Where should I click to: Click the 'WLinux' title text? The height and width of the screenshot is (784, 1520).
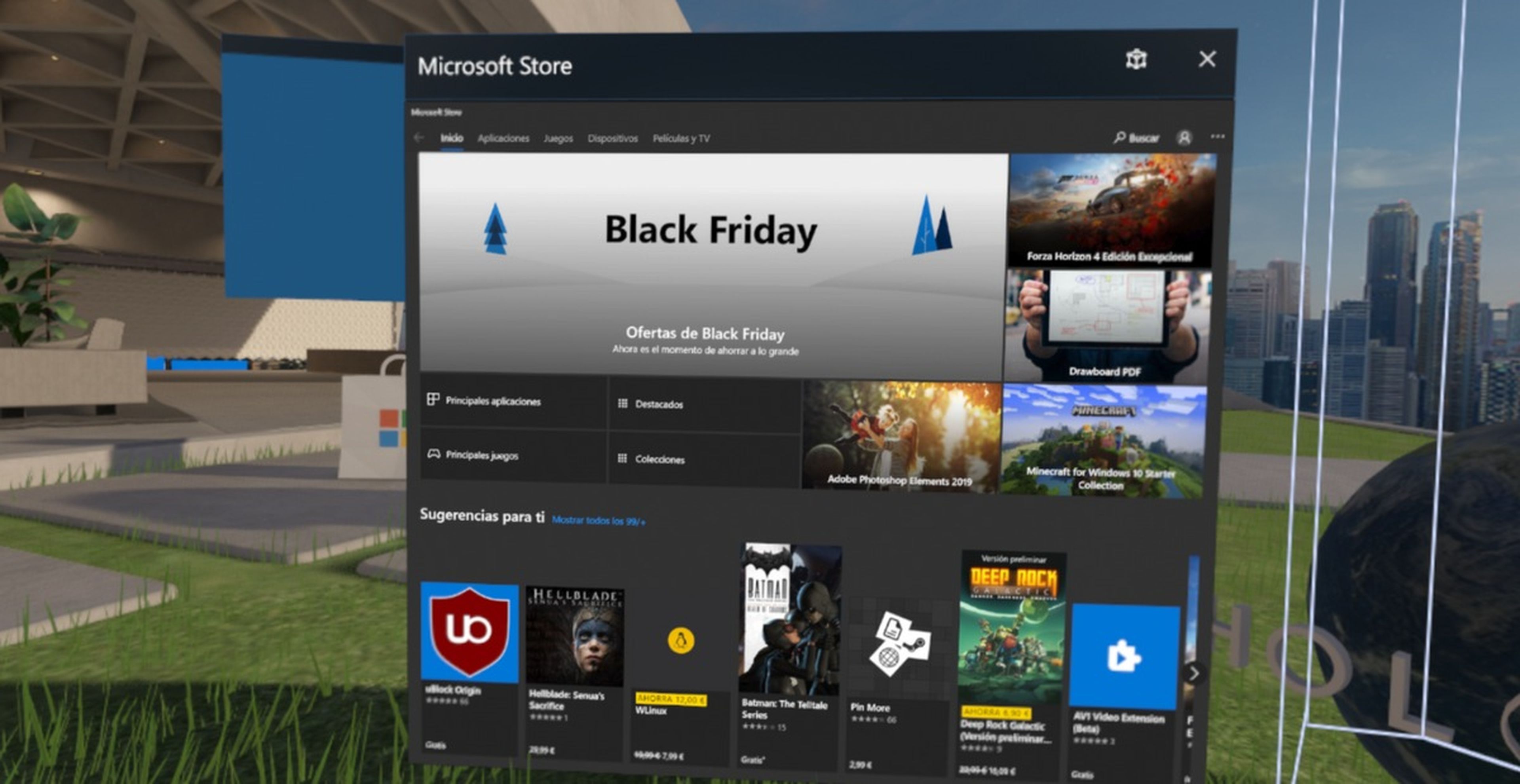click(651, 710)
